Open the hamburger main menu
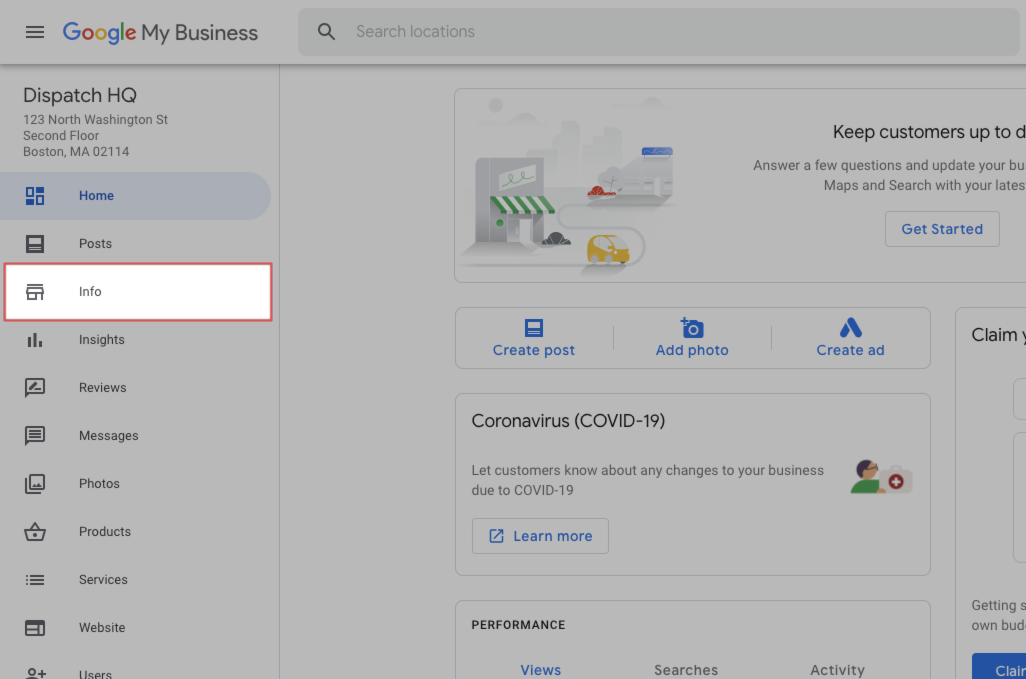Viewport: 1026px width, 679px height. pyautogui.click(x=35, y=32)
